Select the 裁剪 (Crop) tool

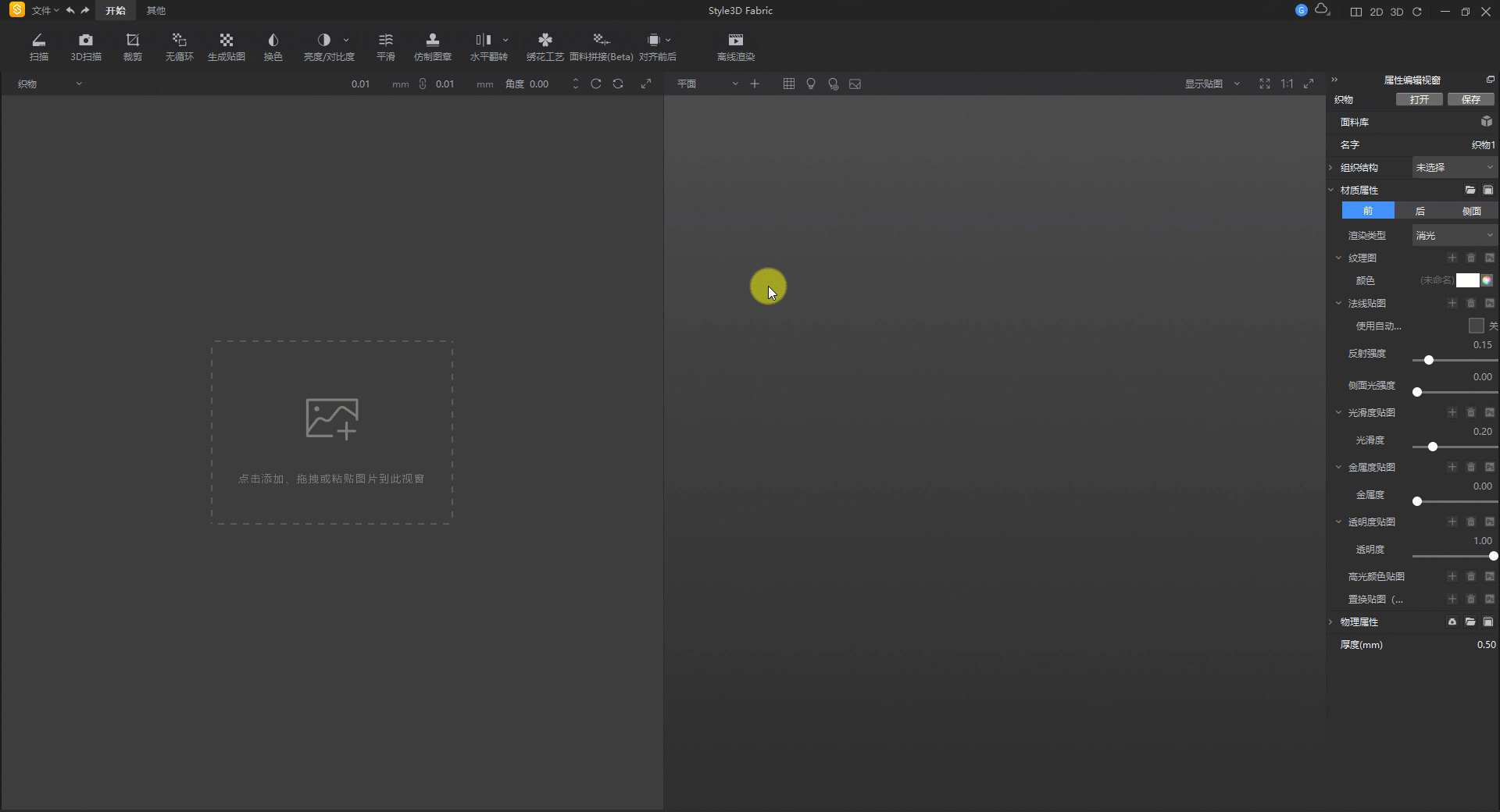tap(132, 46)
